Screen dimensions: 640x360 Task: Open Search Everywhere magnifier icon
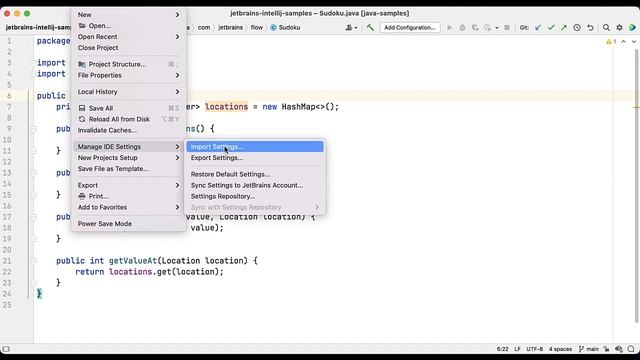click(x=606, y=27)
